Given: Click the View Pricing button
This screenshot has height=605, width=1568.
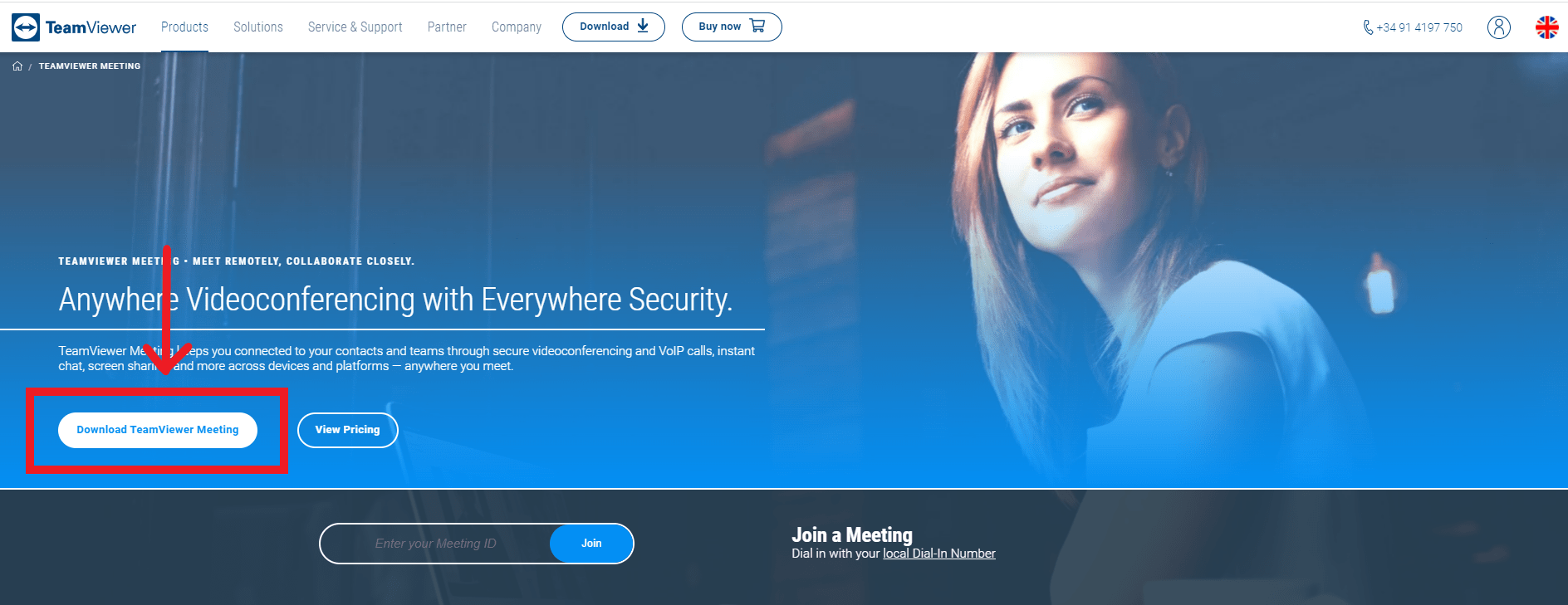Looking at the screenshot, I should (348, 430).
